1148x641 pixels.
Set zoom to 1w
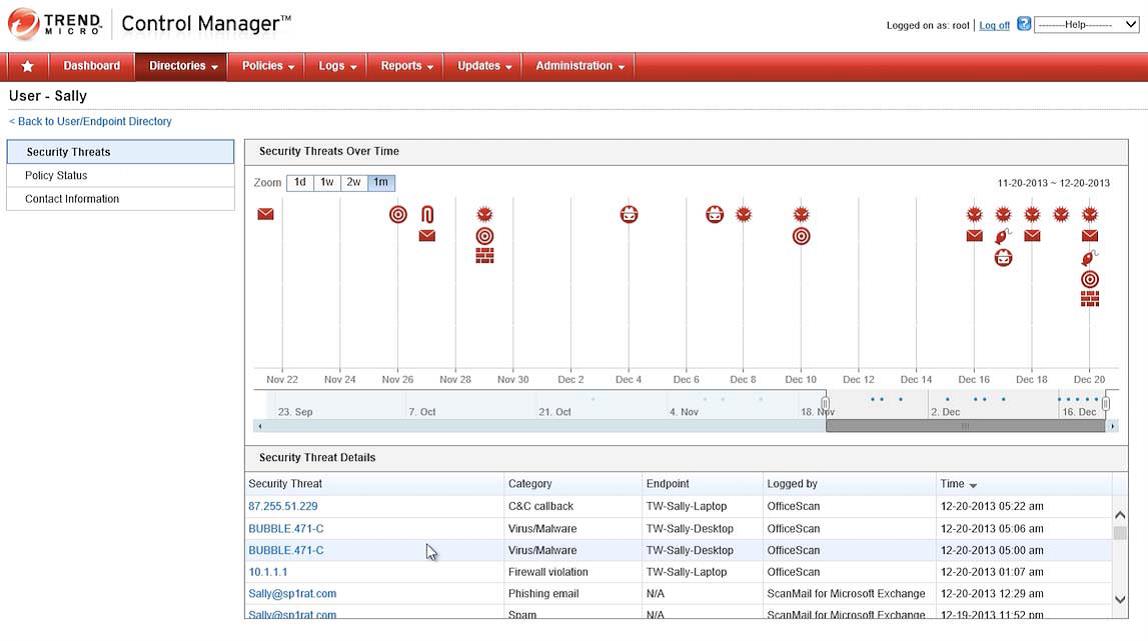click(x=327, y=182)
